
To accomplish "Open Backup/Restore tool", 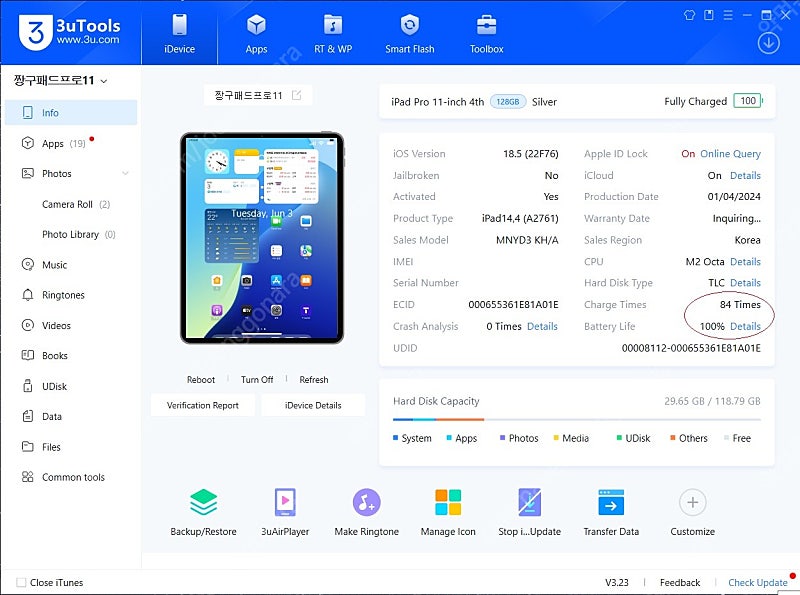I will coord(203,512).
